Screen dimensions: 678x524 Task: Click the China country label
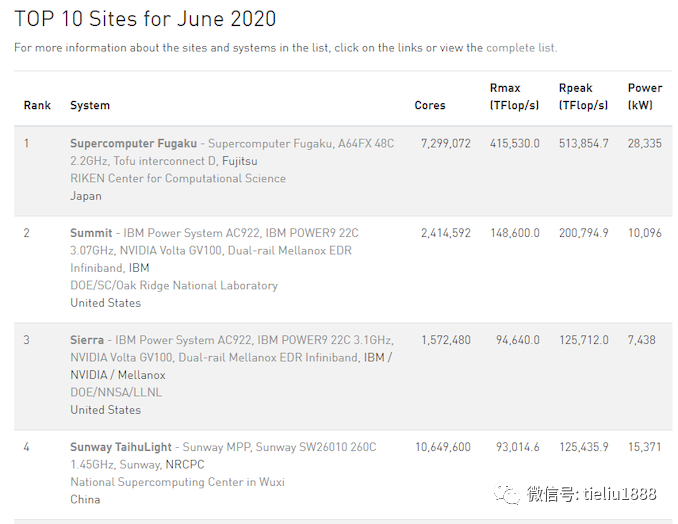tap(85, 500)
